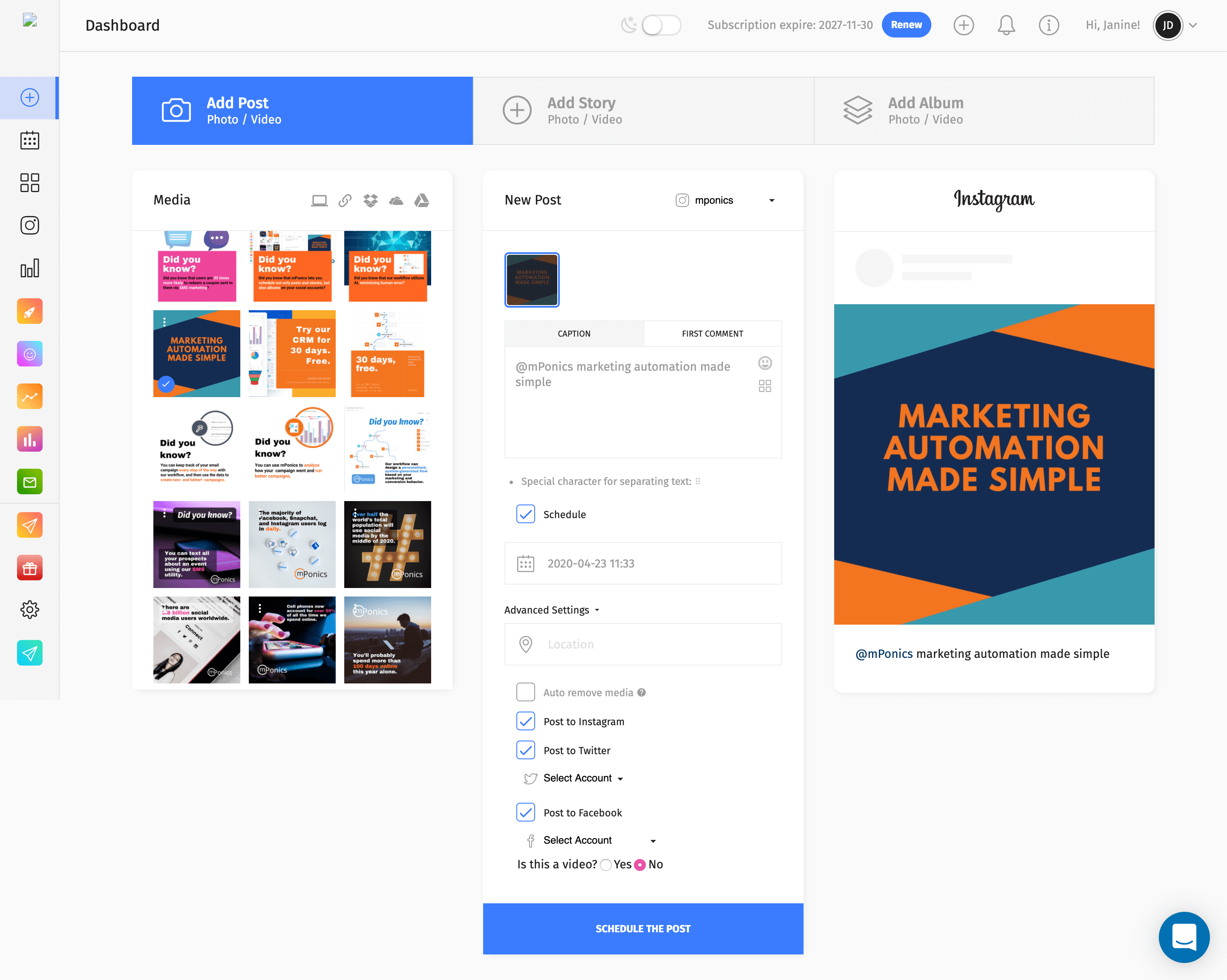Click the link URL icon in Media
The height and width of the screenshot is (980, 1227).
coord(345,200)
